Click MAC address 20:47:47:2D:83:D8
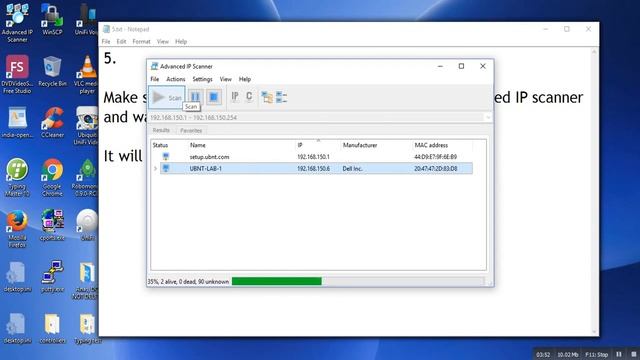This screenshot has width=640, height=360. pyautogui.click(x=435, y=169)
